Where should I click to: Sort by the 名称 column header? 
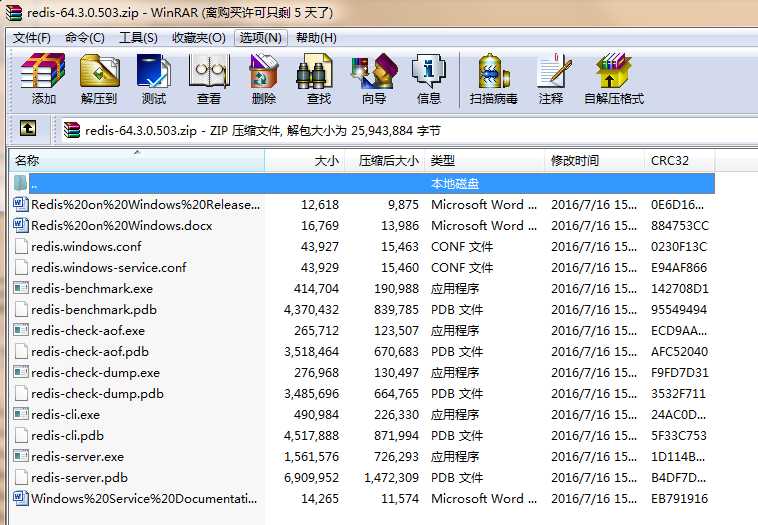click(137, 160)
